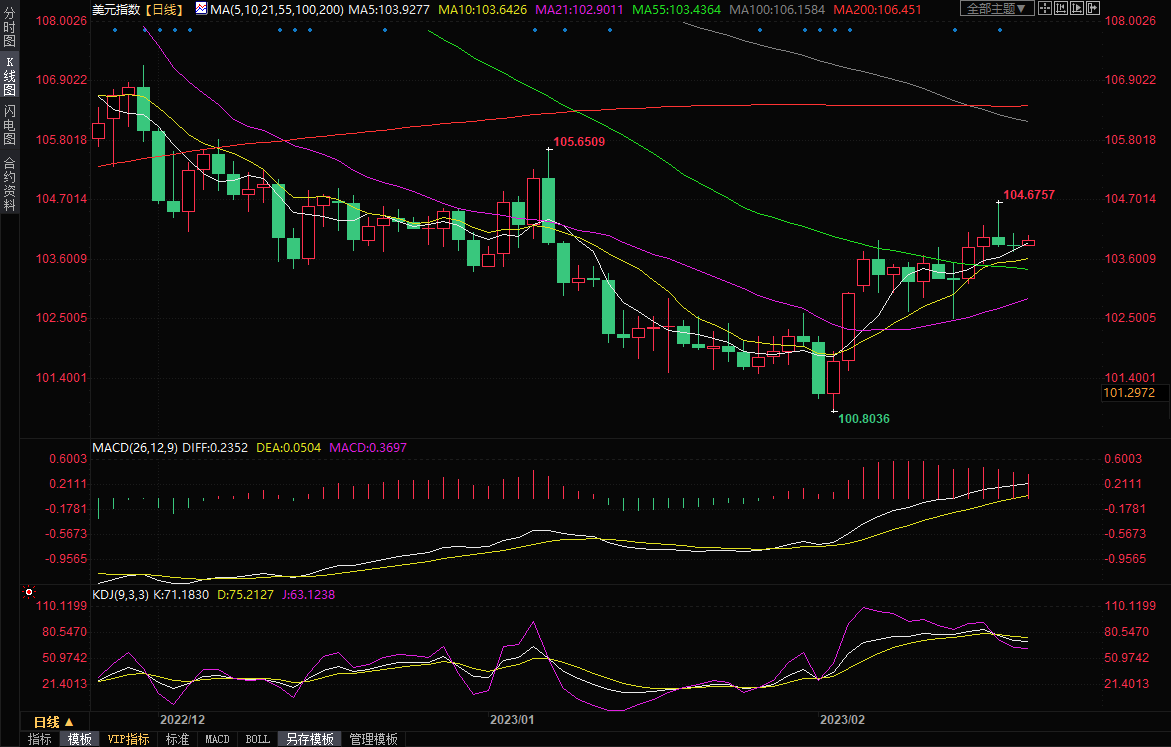Click the rightmost icon in the top-right toolbar
This screenshot has height=747, width=1171.
click(x=1091, y=8)
